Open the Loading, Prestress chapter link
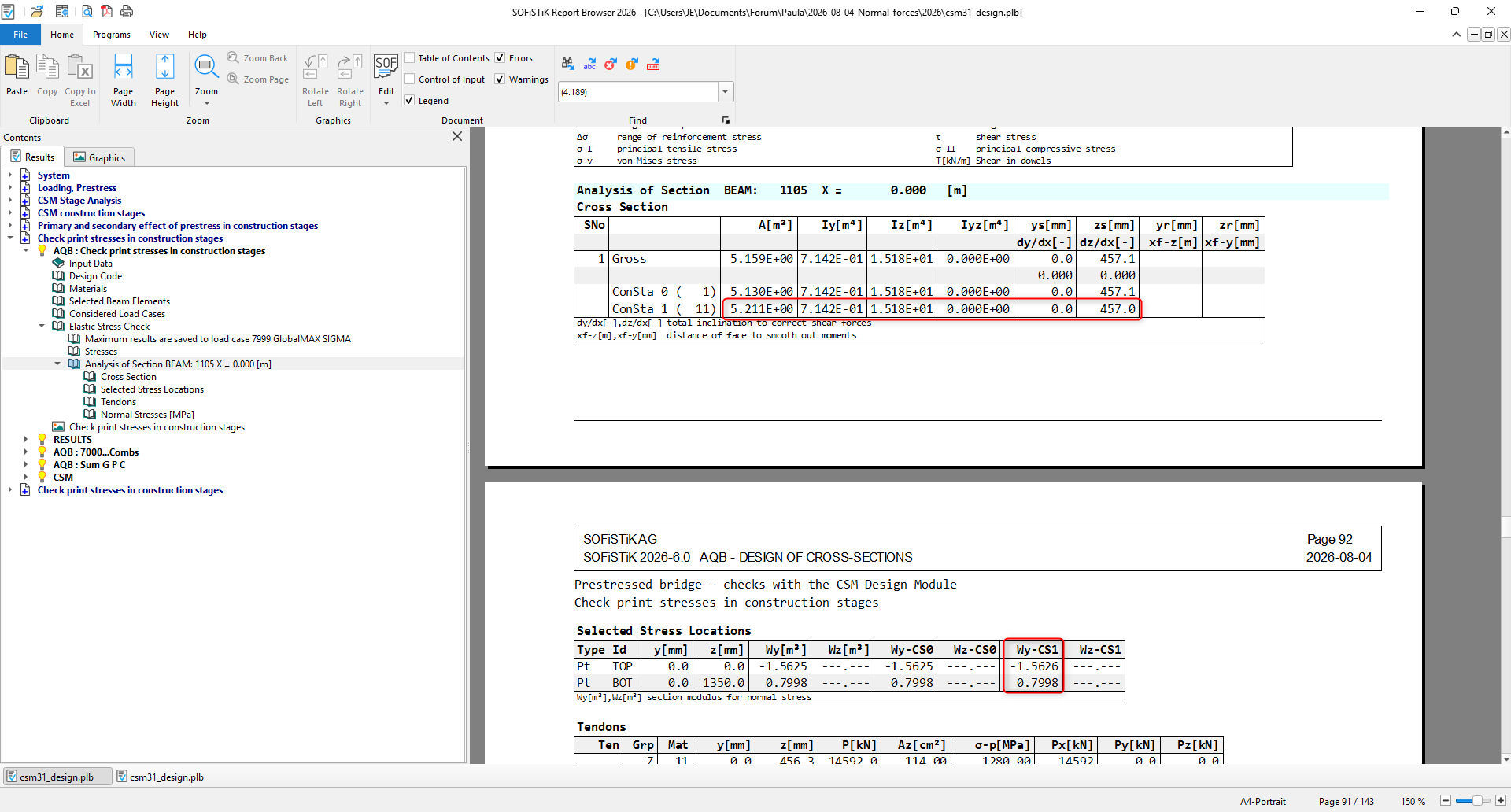The image size is (1511, 812). pos(77,188)
